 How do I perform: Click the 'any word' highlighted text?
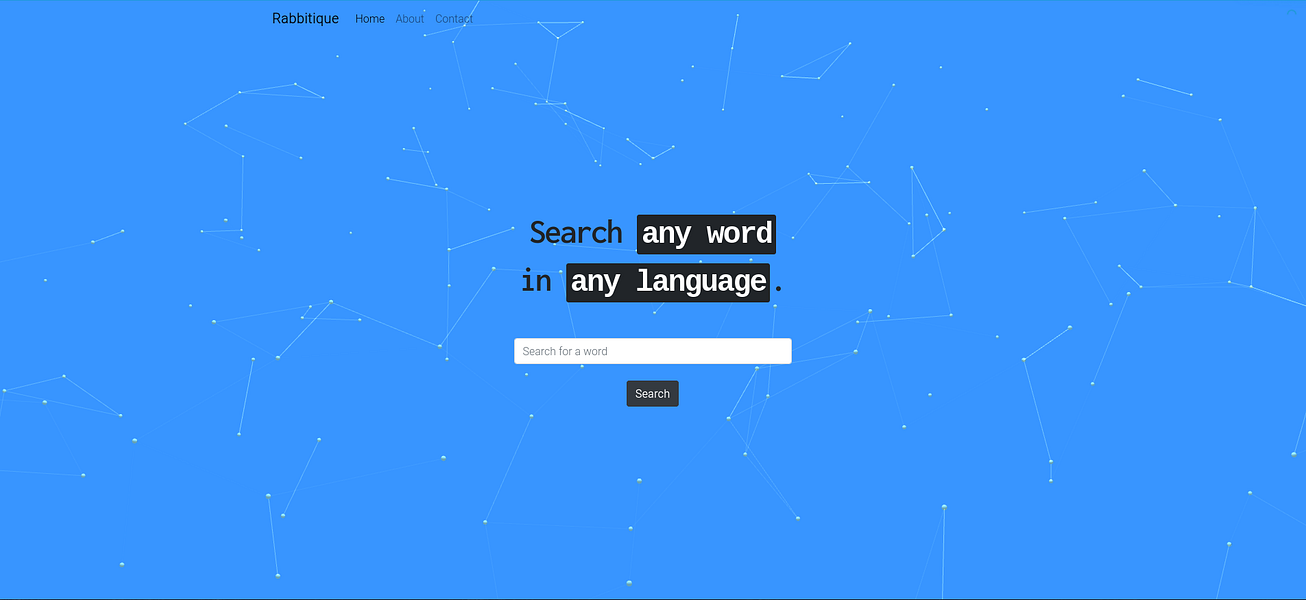[x=707, y=234]
